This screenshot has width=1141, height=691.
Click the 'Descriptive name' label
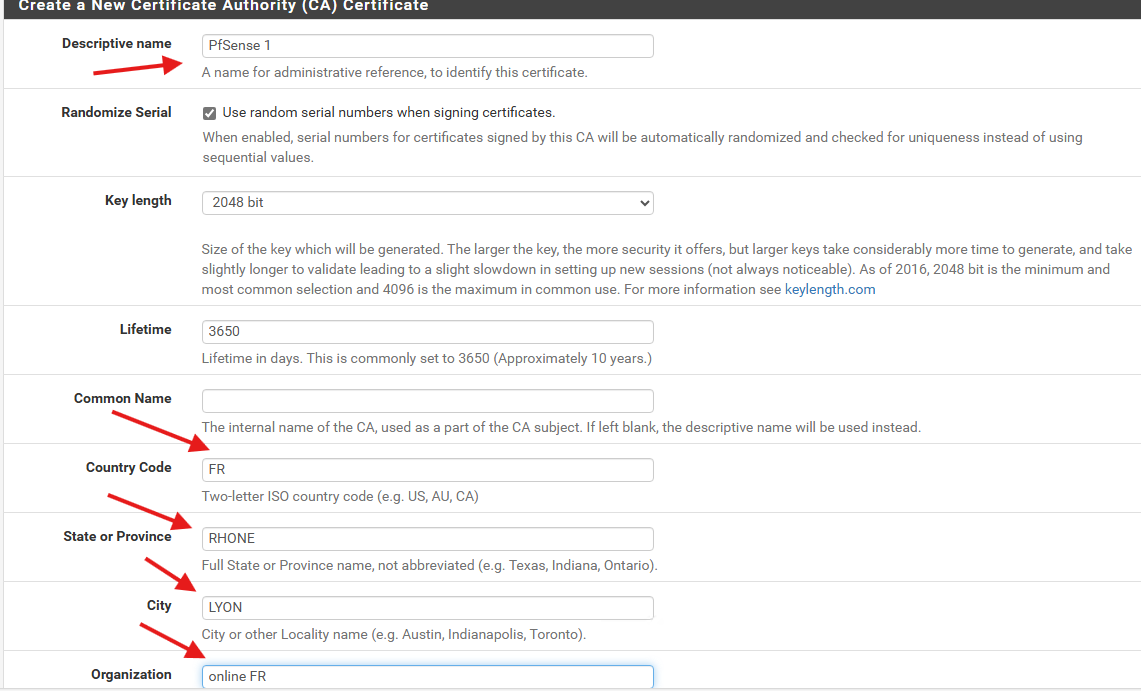tap(116, 44)
